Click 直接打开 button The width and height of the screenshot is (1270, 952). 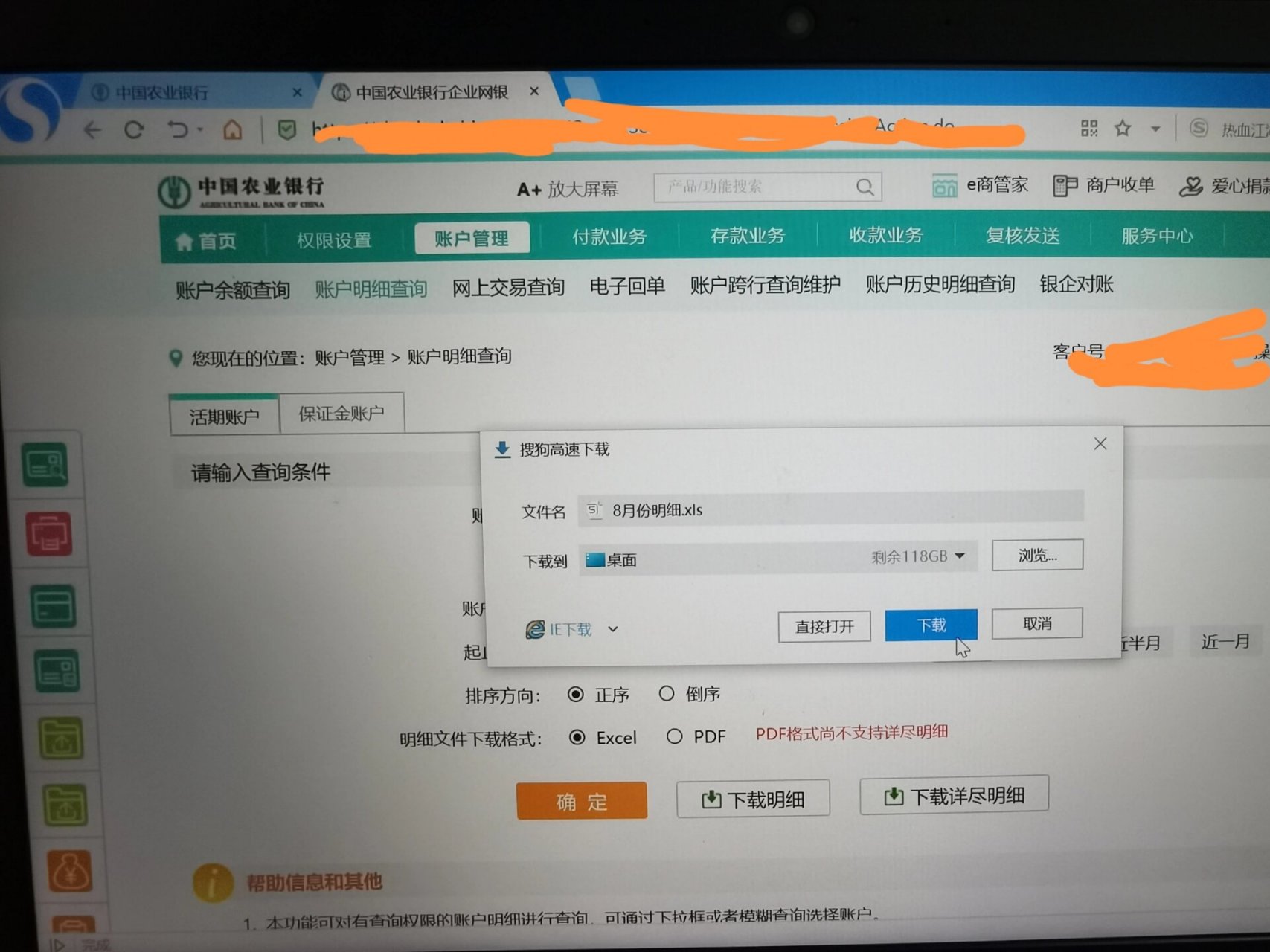click(824, 626)
